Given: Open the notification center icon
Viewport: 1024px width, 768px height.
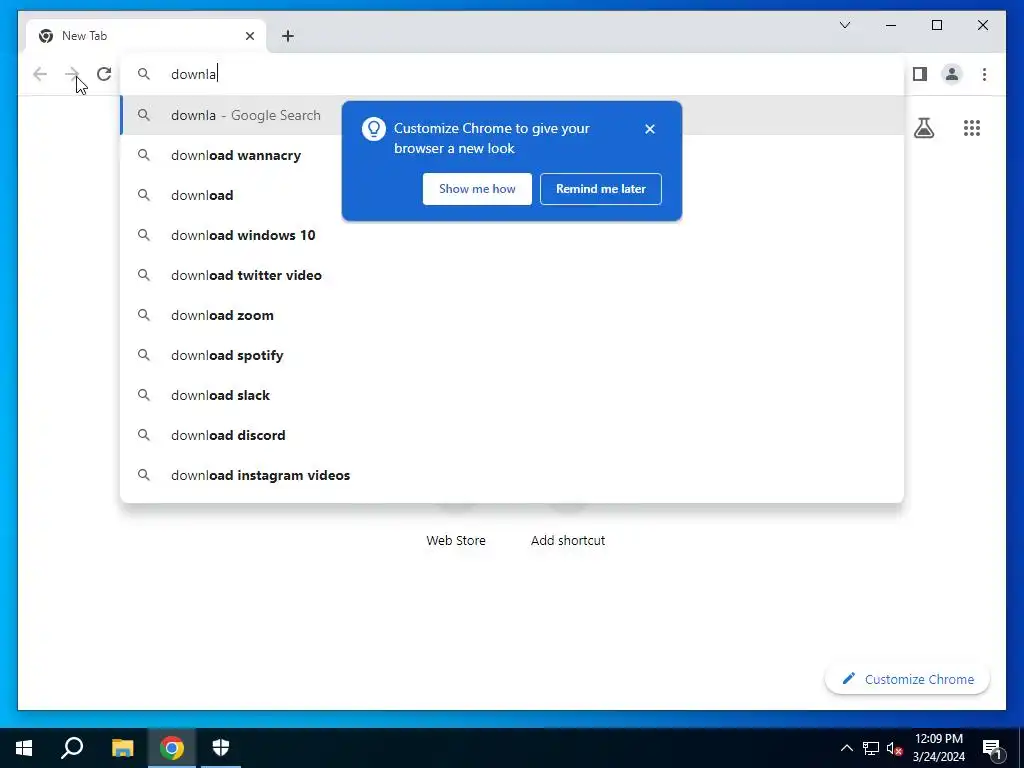Looking at the screenshot, I should (993, 748).
